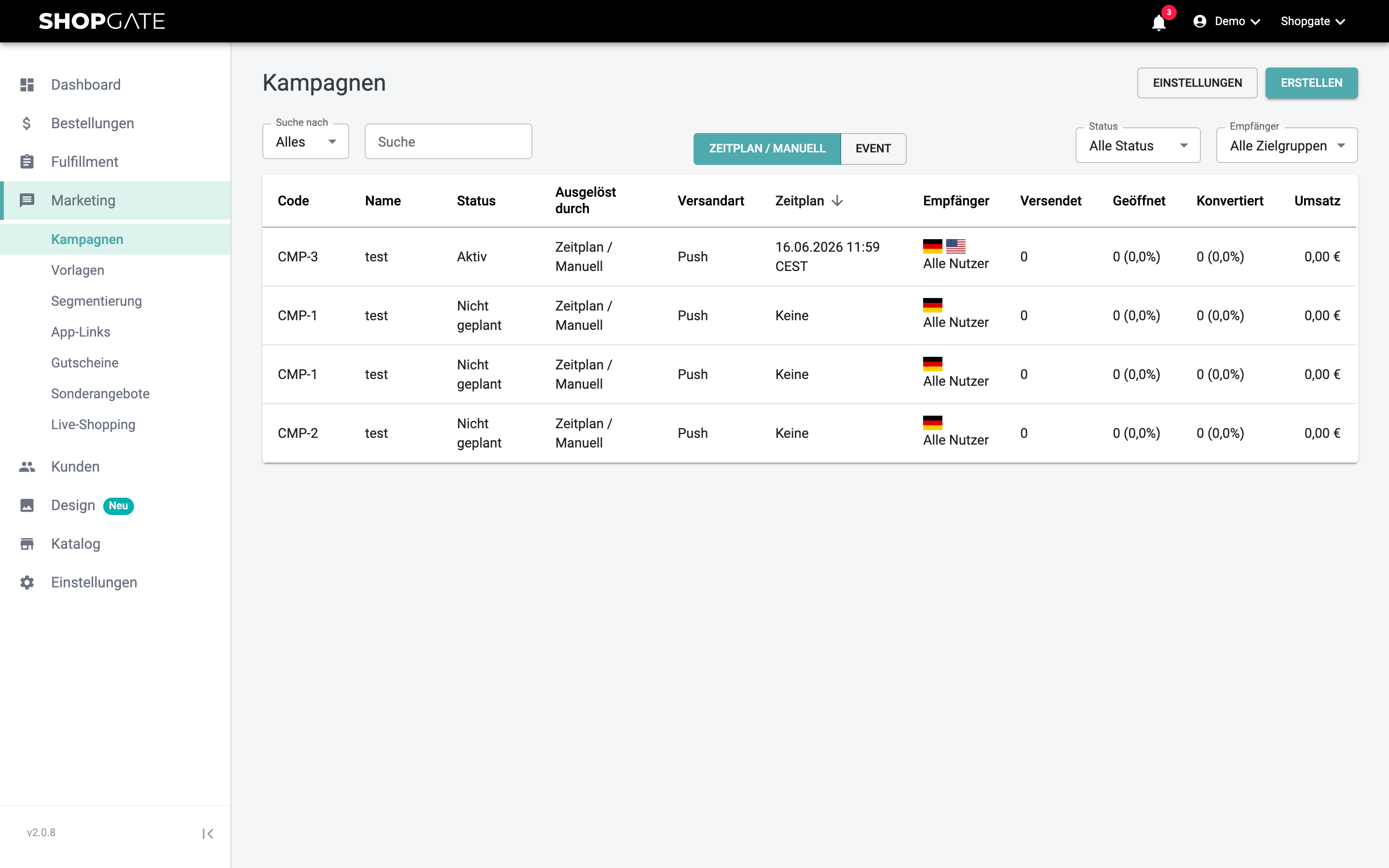1389x868 pixels.
Task: Collapse the sidebar with the arrow icon
Action: tap(208, 834)
